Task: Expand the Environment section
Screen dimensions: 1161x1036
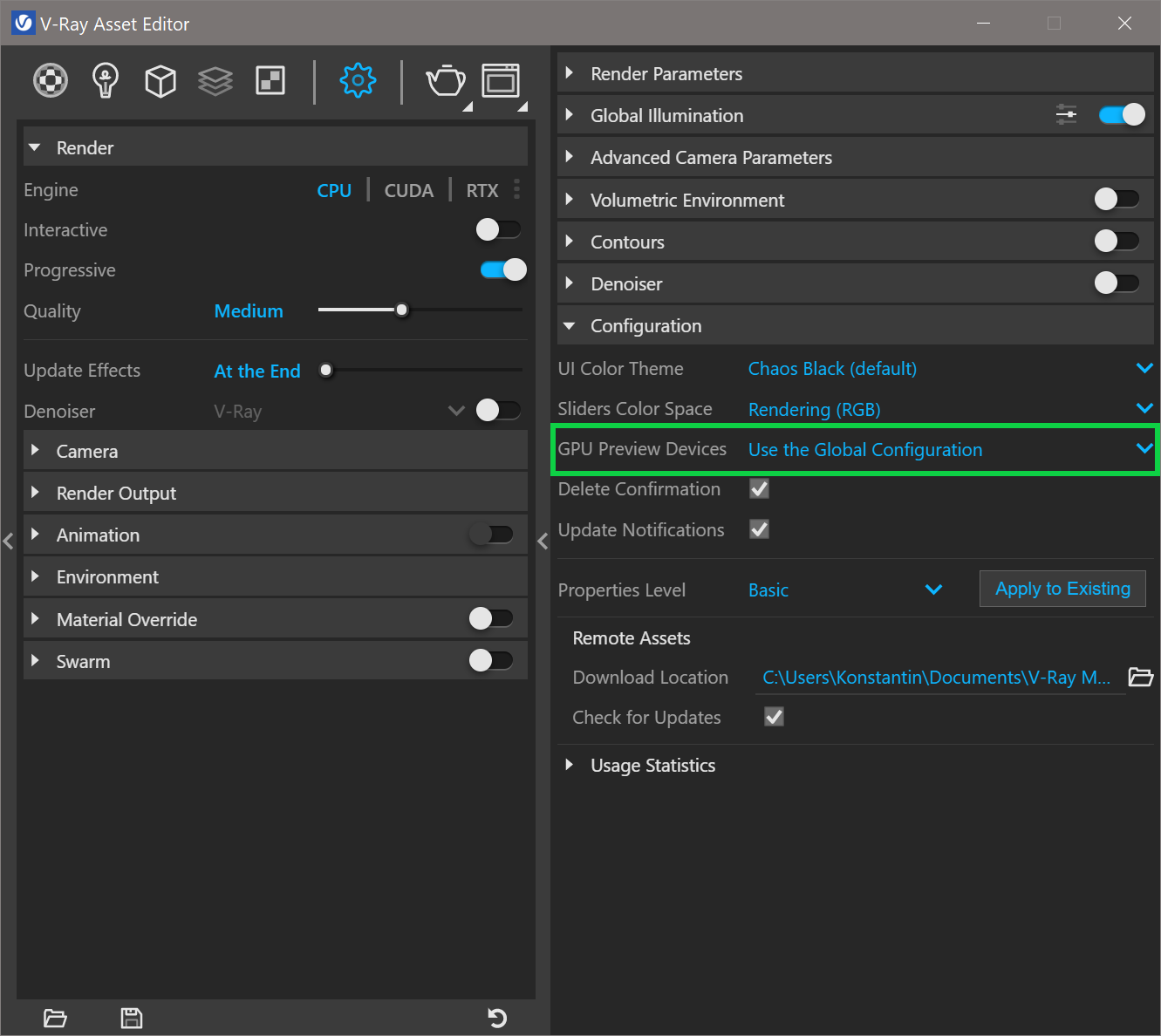Action: 276,576
